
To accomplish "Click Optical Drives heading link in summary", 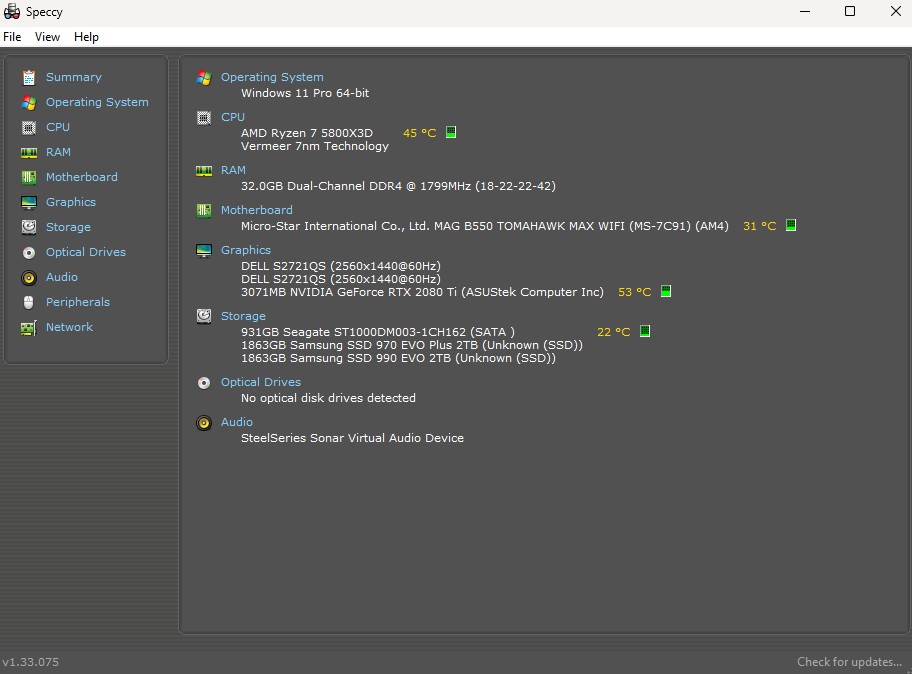I will [x=261, y=383].
